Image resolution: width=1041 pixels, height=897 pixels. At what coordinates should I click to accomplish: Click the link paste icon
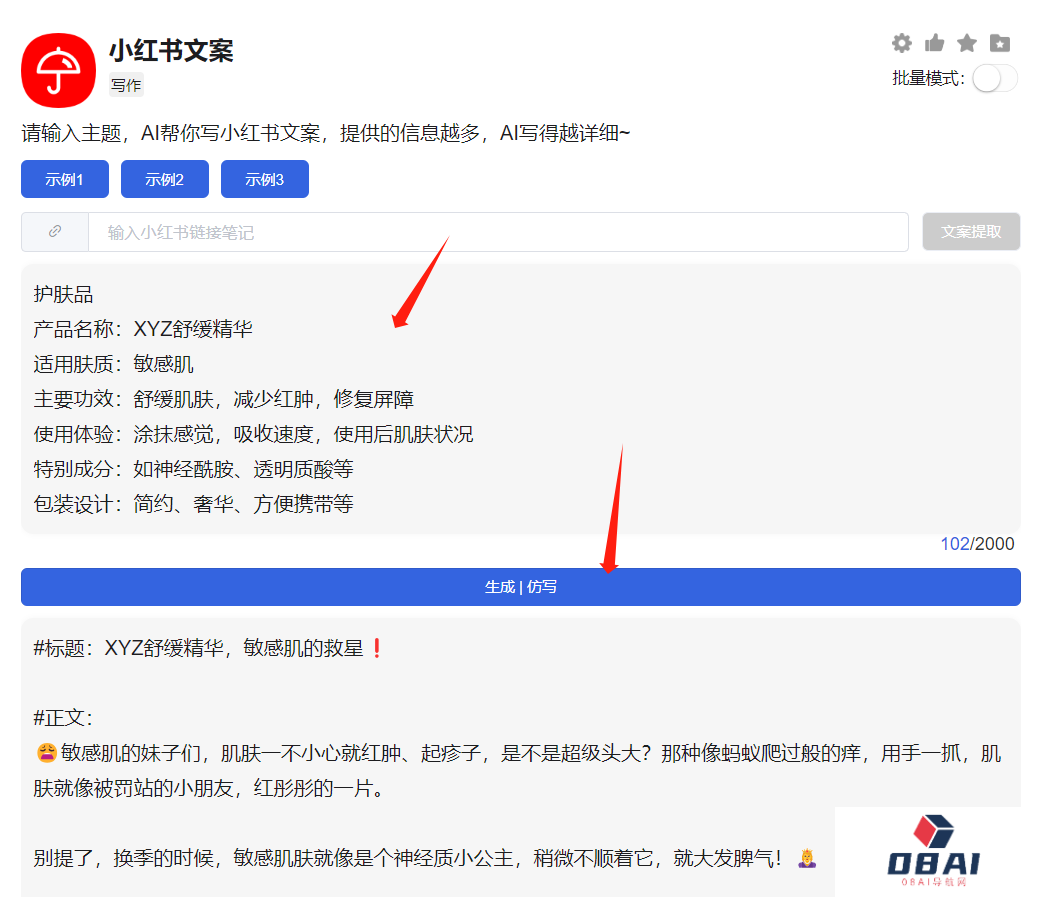coord(55,232)
